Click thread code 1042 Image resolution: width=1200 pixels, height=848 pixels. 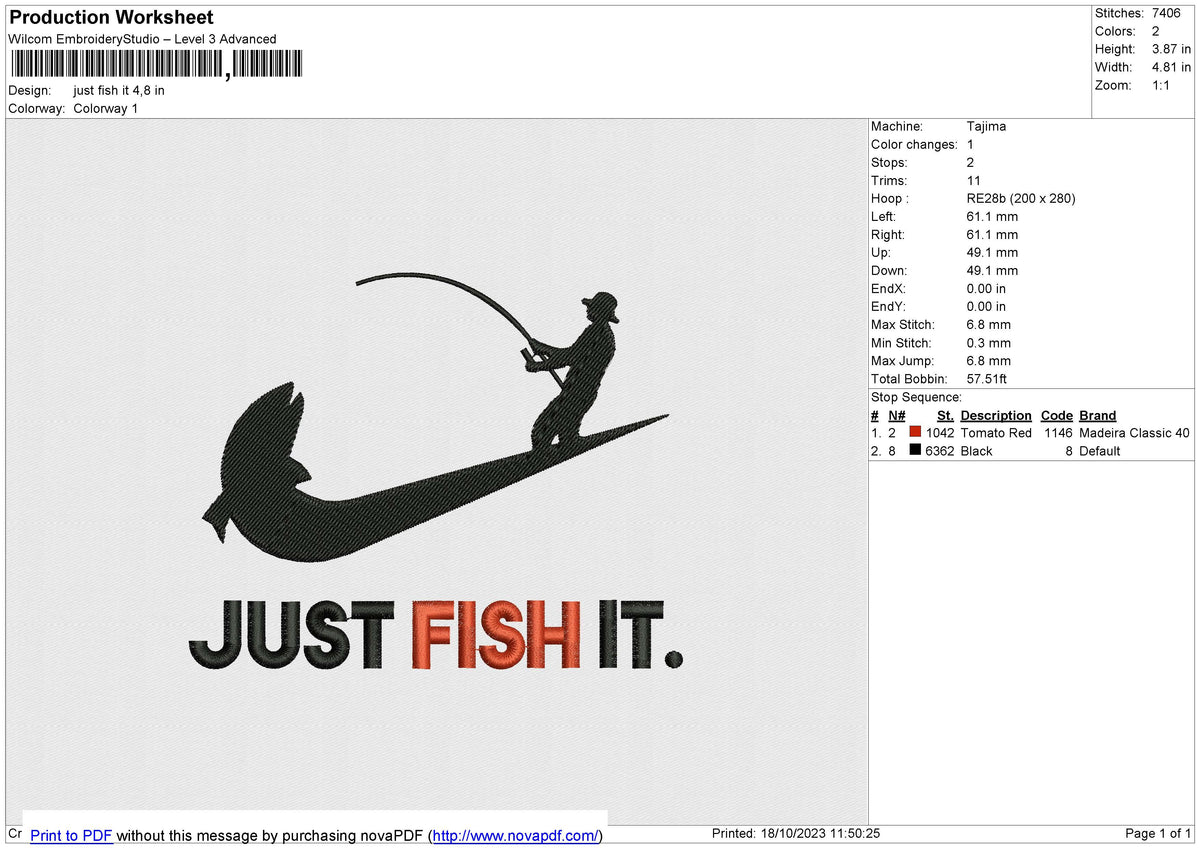tap(940, 433)
